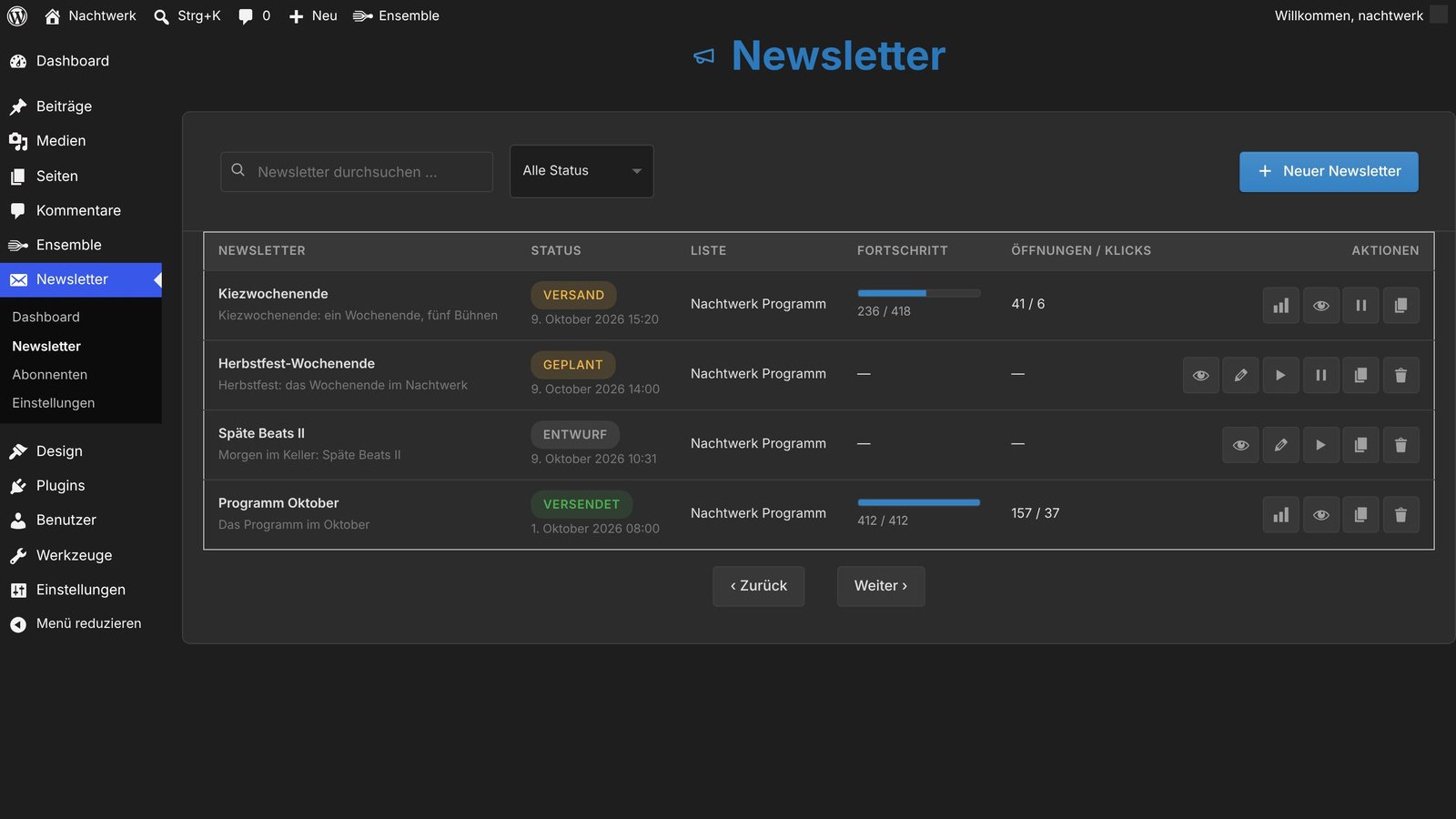Preview the Späte Beats II draft

[1240, 445]
